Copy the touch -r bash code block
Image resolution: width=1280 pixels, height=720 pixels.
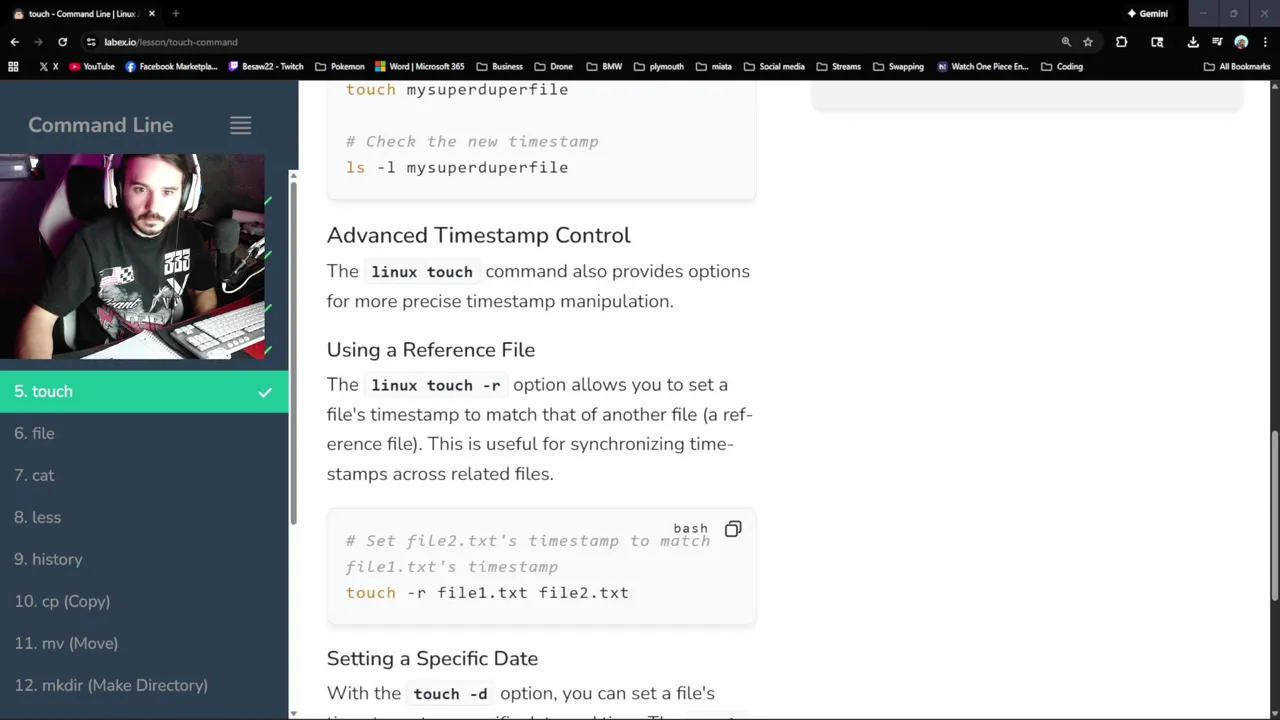733,529
